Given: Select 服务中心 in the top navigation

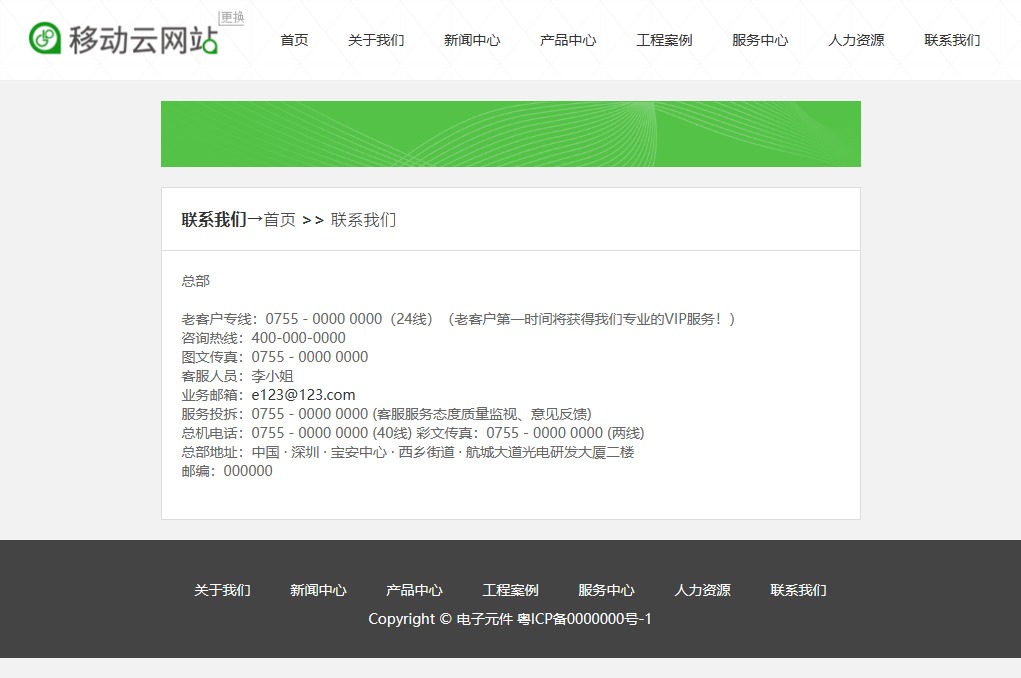Looking at the screenshot, I should click(760, 40).
